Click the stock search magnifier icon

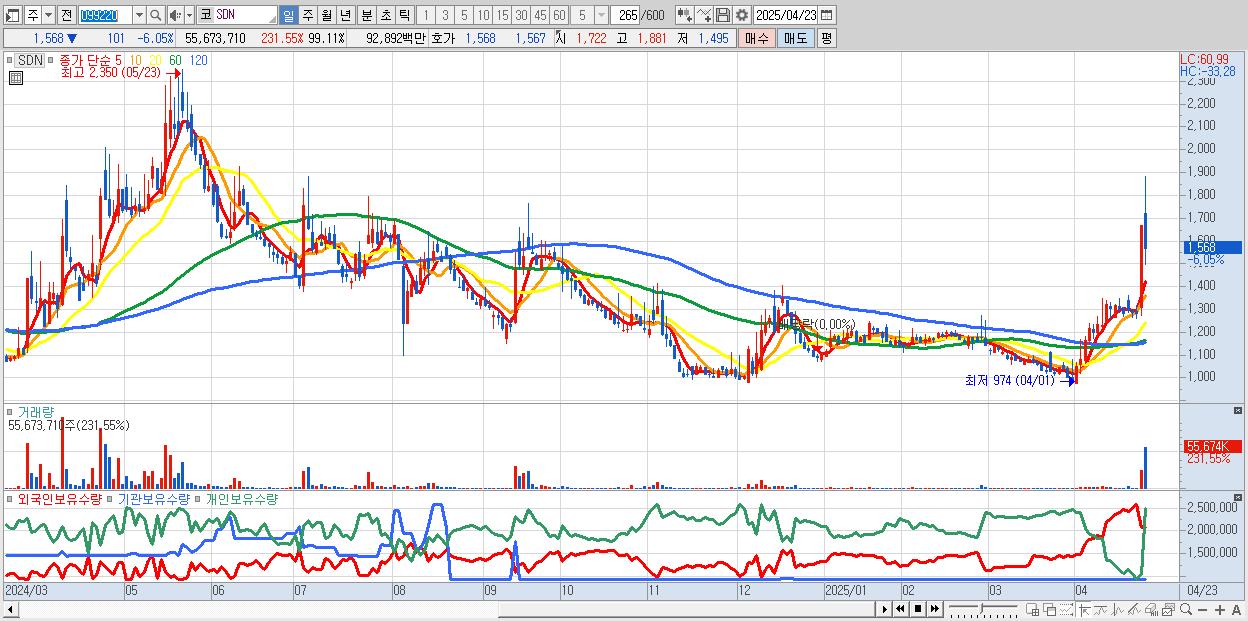pos(155,15)
